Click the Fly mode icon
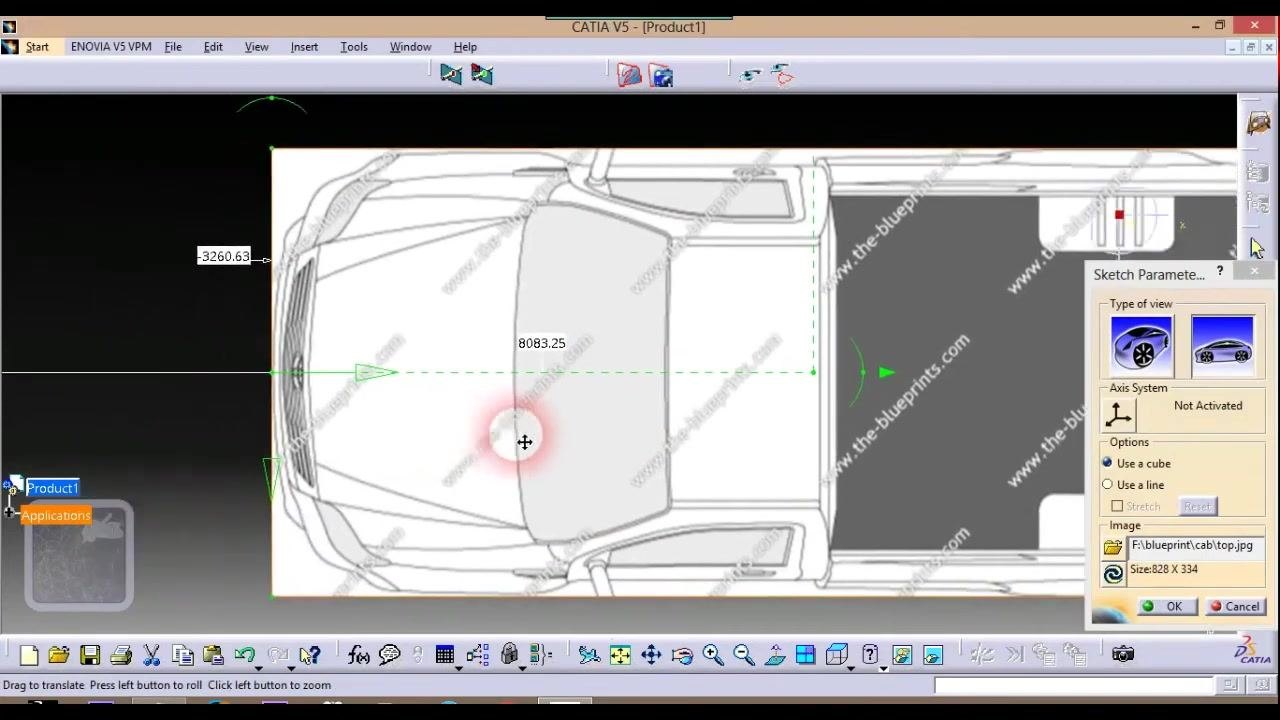This screenshot has width=1280, height=720. 589,655
